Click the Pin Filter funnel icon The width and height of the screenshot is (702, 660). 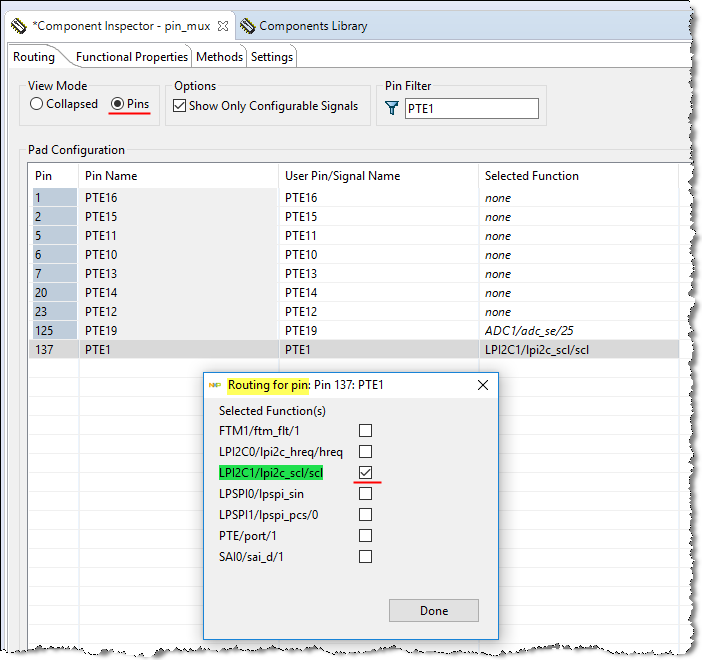[392, 108]
